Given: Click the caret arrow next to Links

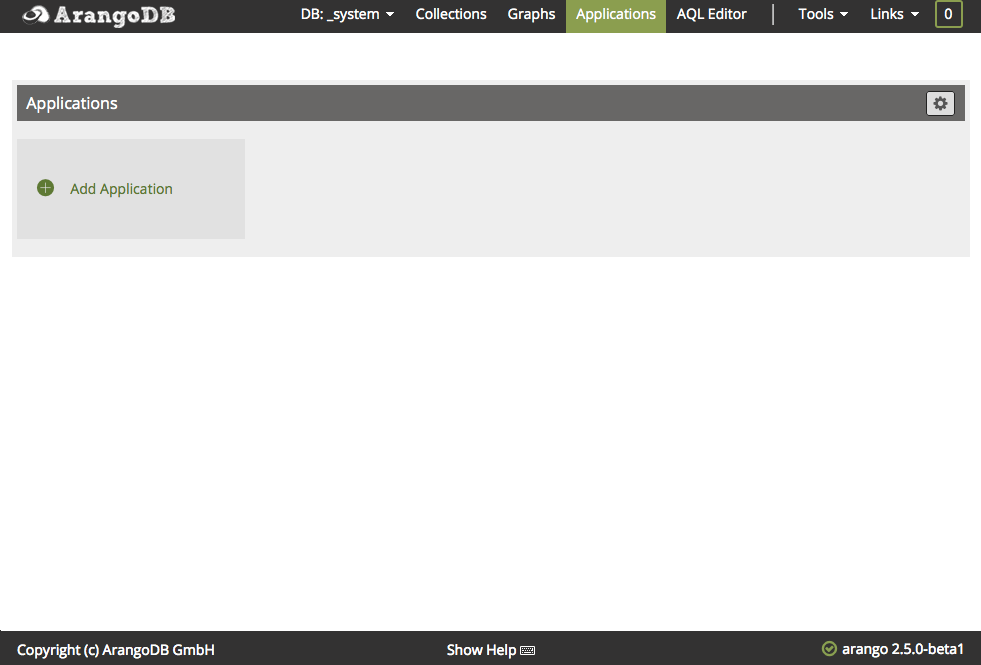Looking at the screenshot, I should coord(915,15).
